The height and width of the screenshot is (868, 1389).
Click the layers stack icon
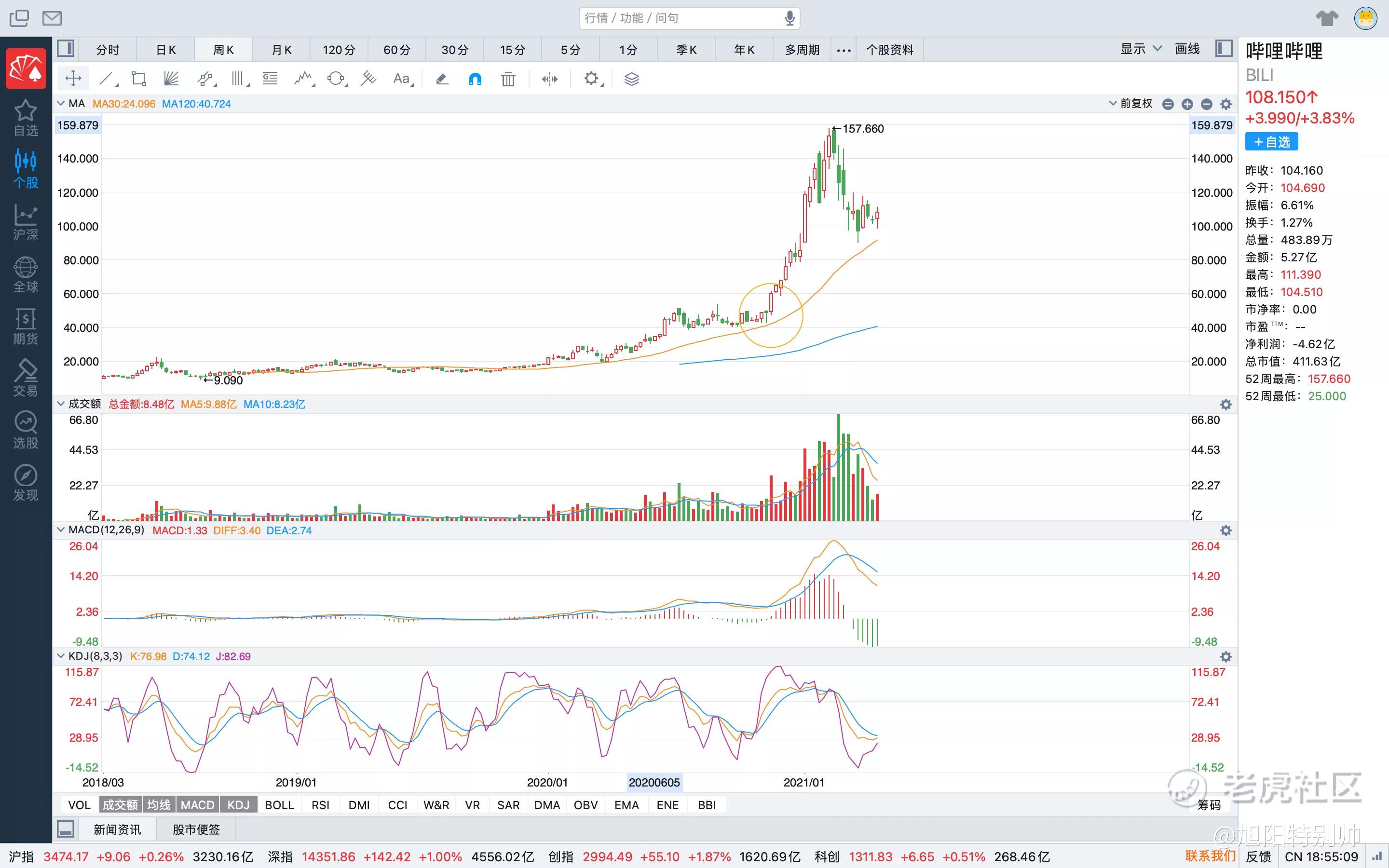pyautogui.click(x=631, y=79)
